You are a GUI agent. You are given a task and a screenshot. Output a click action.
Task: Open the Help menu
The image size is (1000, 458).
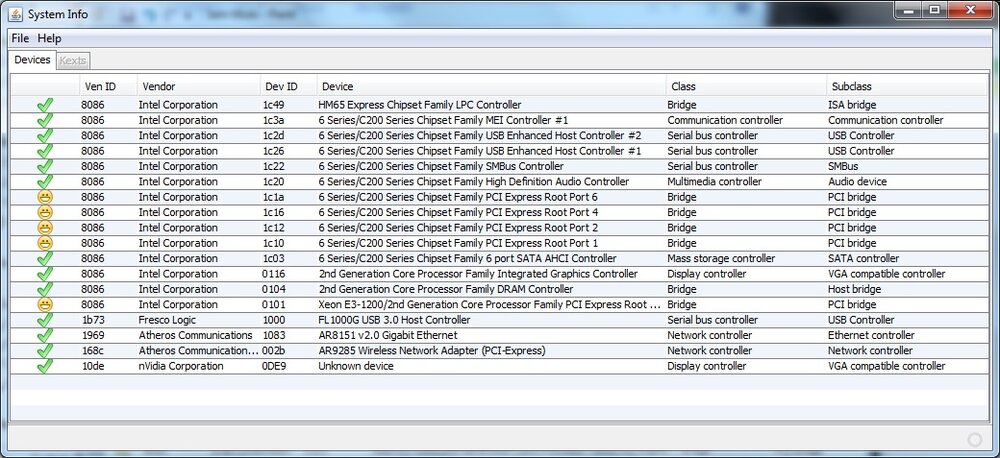point(49,38)
